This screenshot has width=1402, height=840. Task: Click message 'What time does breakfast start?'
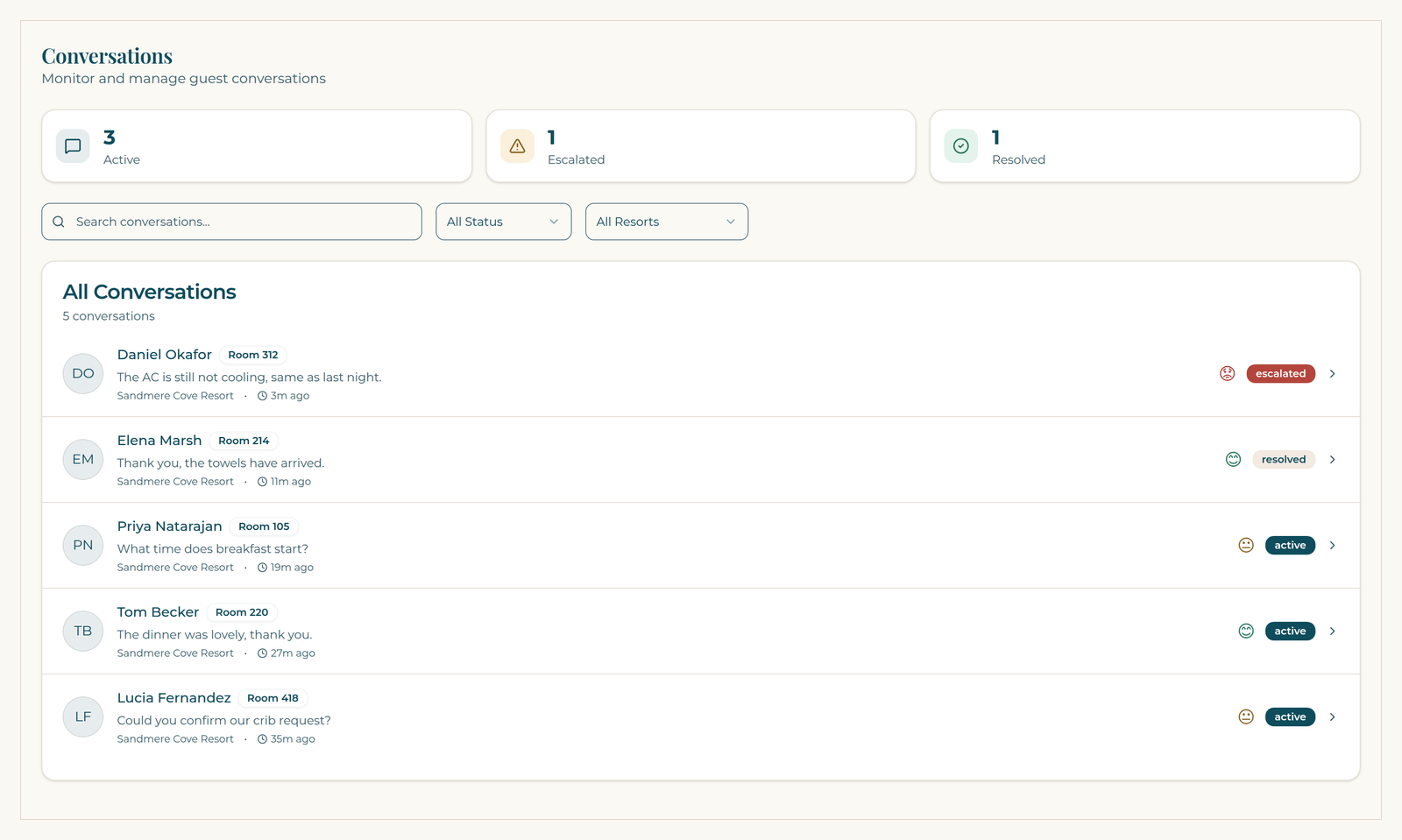[x=213, y=549]
